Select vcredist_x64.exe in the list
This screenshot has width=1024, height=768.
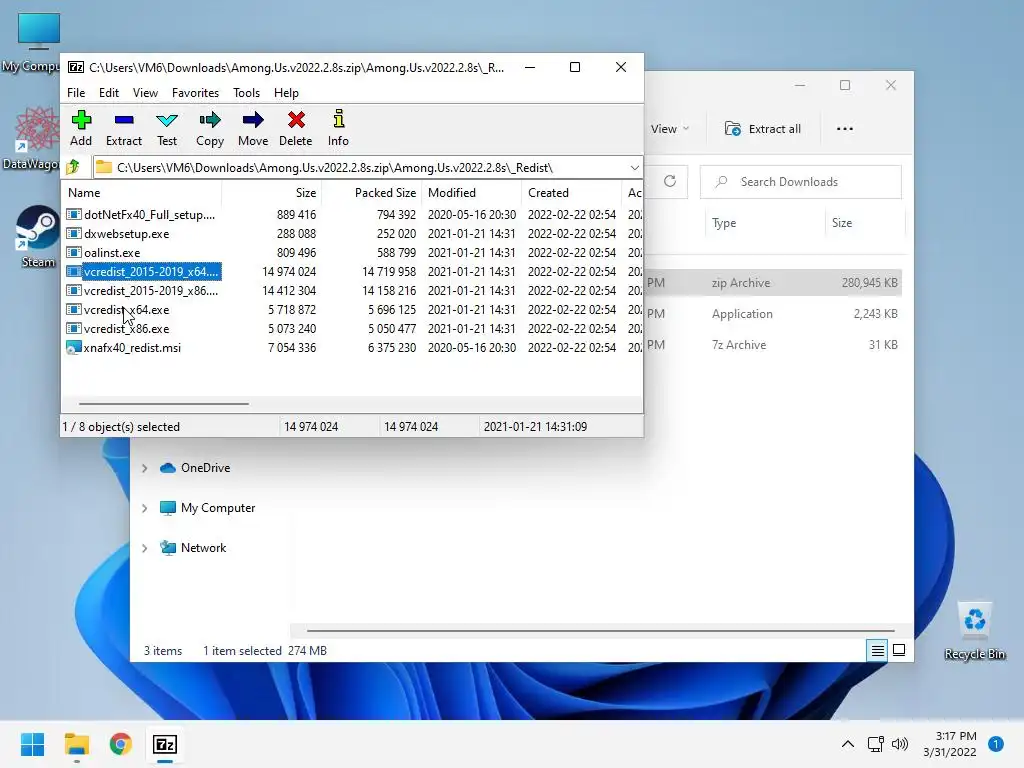[x=352, y=310]
